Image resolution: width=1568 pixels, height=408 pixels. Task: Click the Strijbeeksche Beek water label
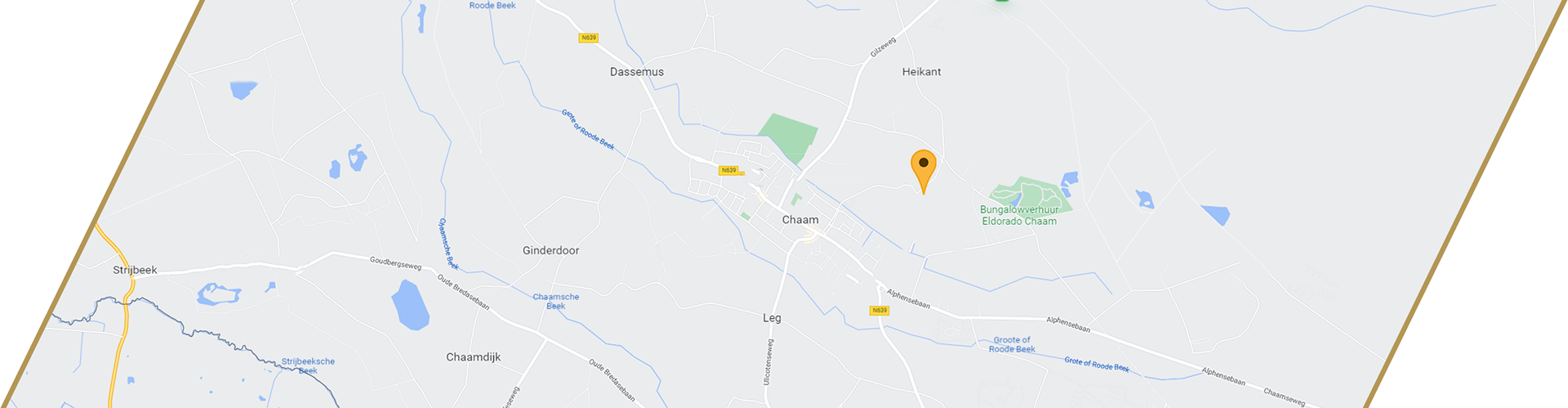308,365
